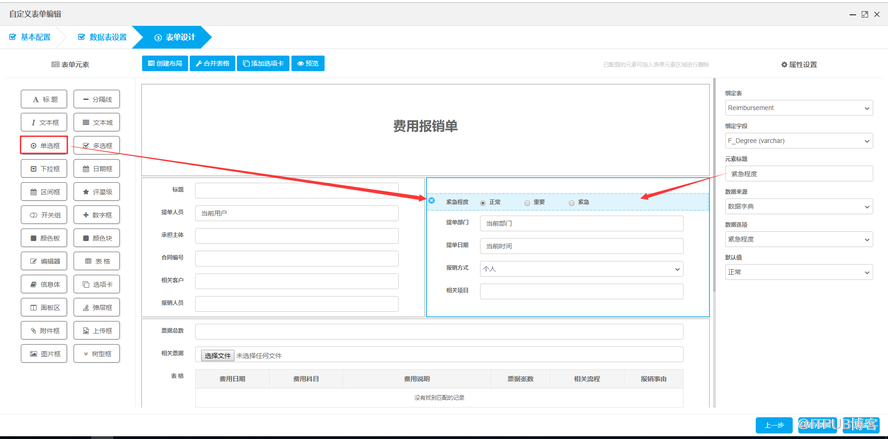Viewport: 888px width, 439px height.
Task: Select the 重要 radio option
Action: (x=527, y=203)
